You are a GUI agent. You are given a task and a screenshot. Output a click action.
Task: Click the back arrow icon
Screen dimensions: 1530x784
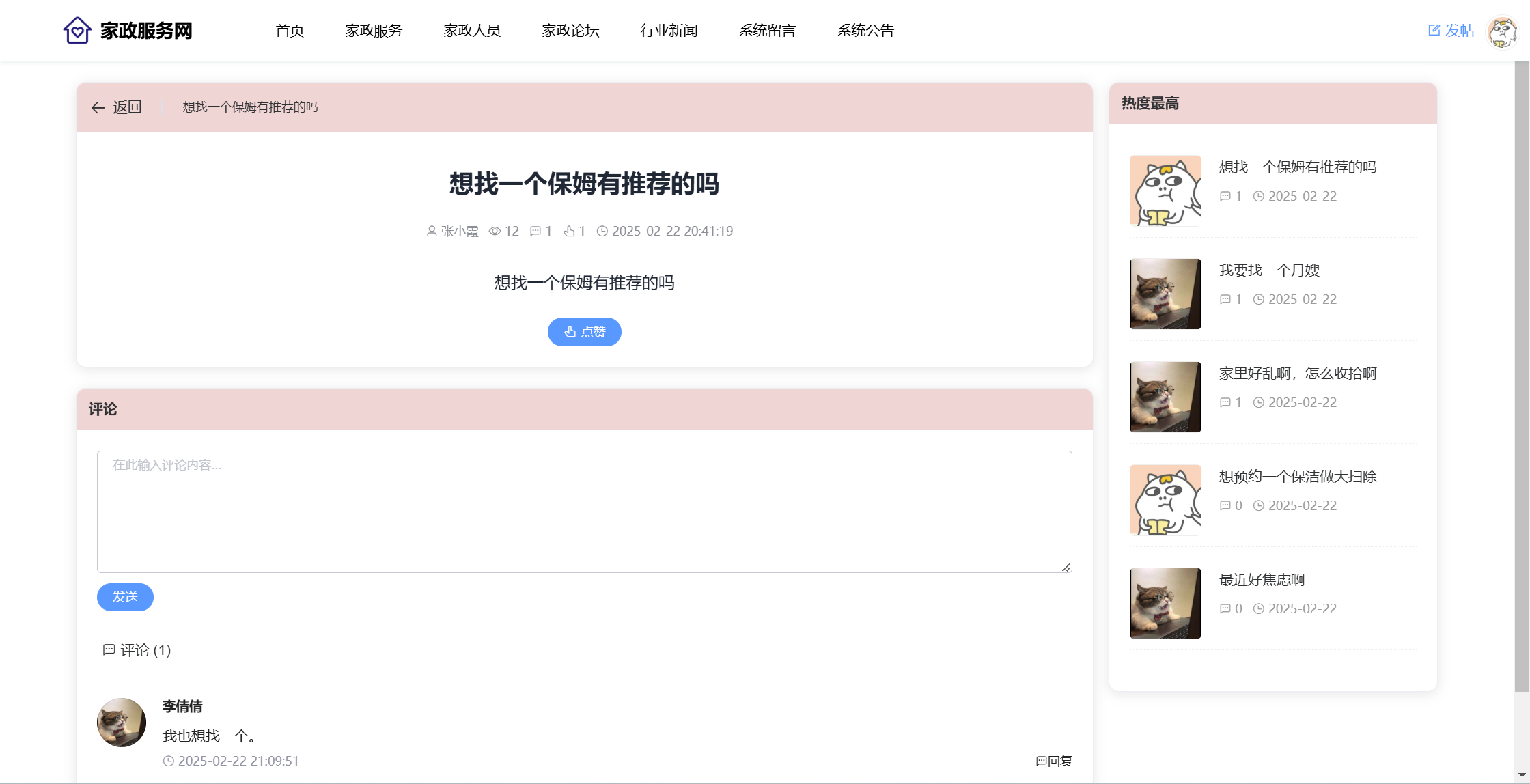[98, 108]
